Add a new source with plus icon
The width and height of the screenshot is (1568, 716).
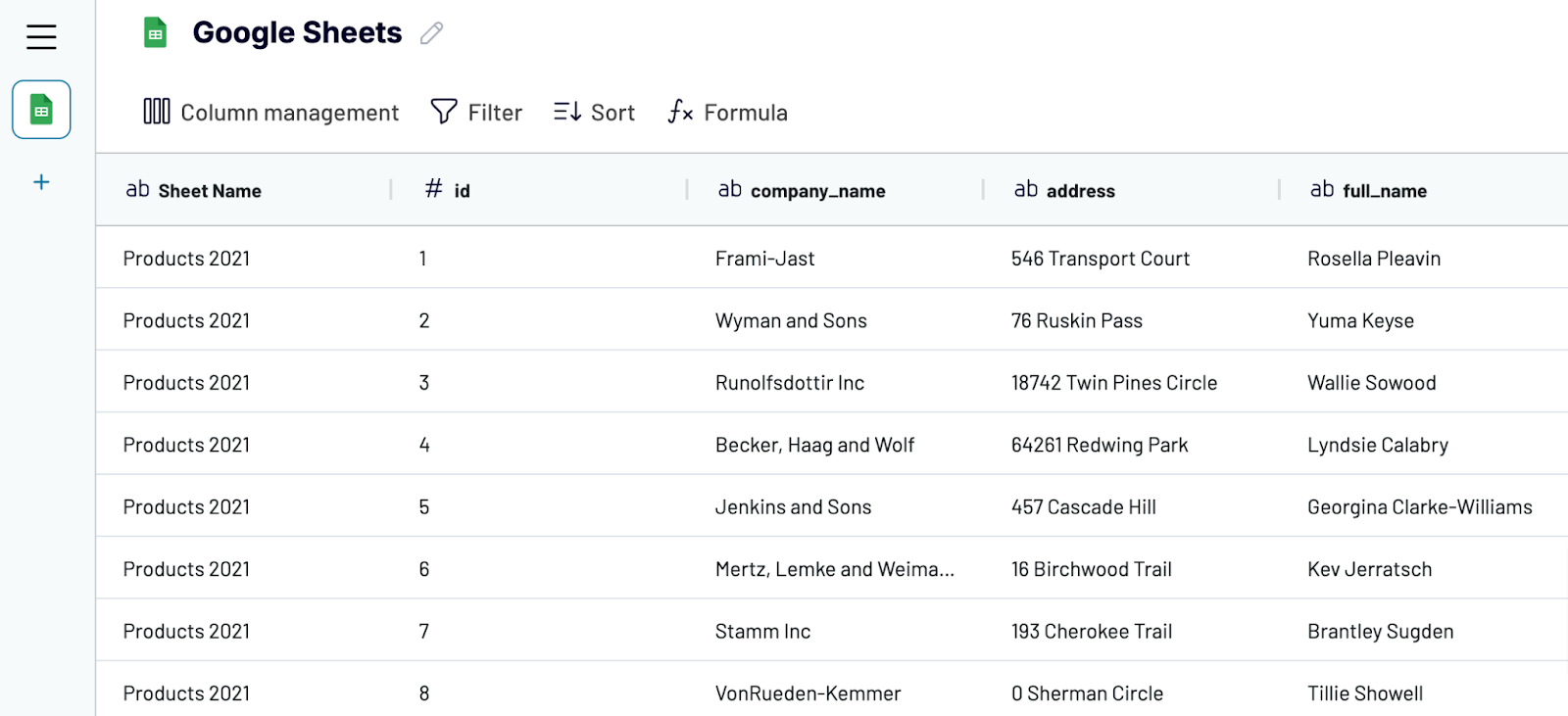pyautogui.click(x=41, y=182)
